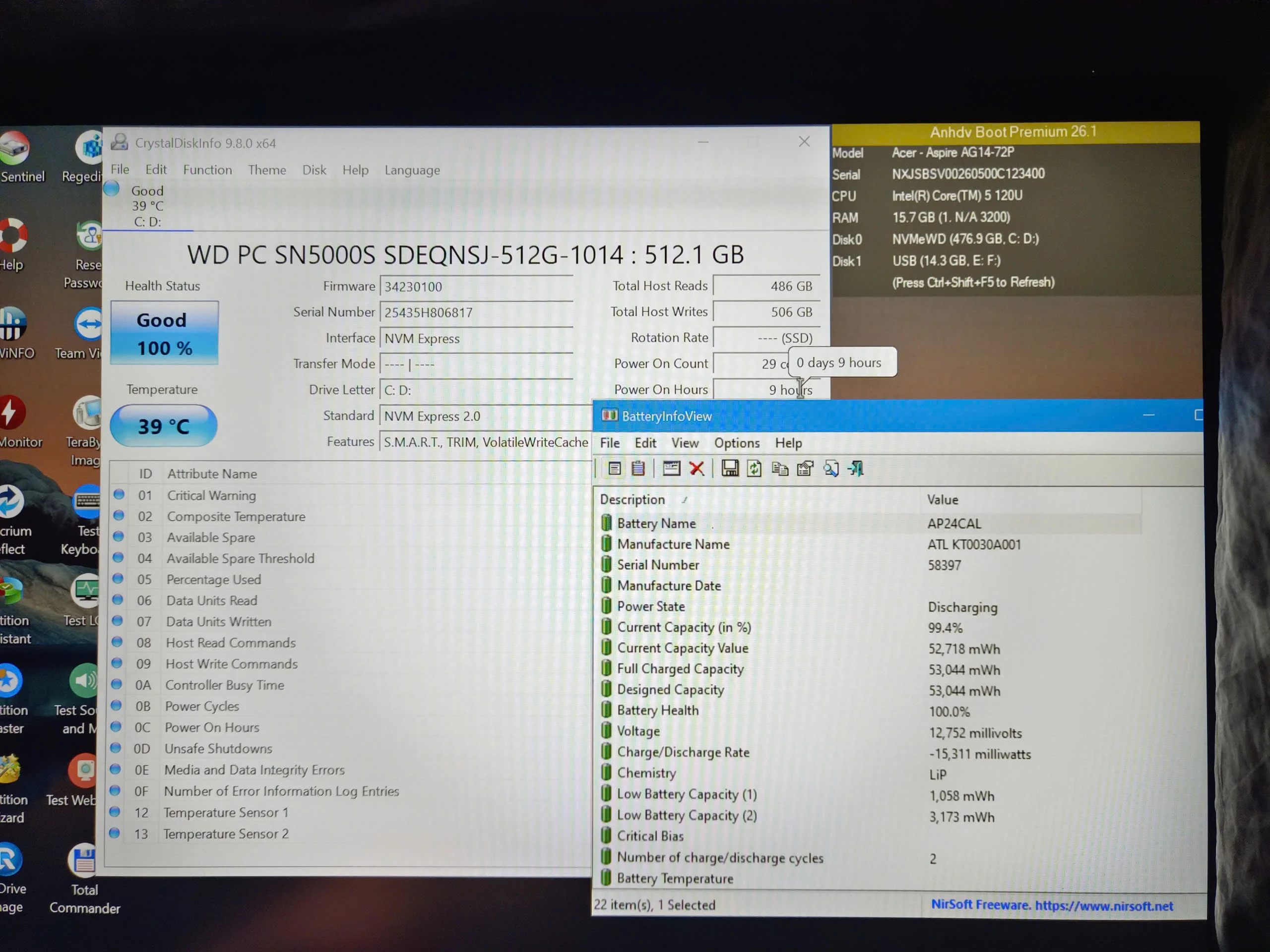1270x952 pixels.
Task: Sort by the Value column header
Action: 1031,500
